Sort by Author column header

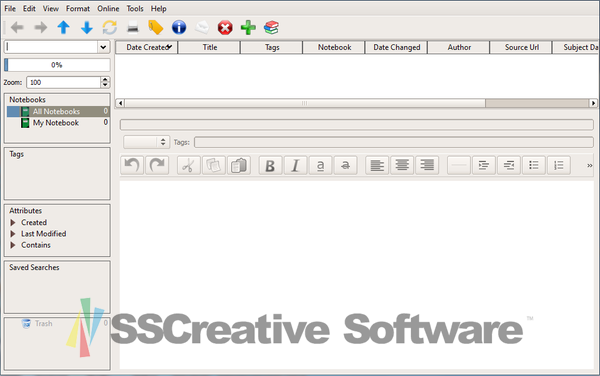(x=459, y=47)
